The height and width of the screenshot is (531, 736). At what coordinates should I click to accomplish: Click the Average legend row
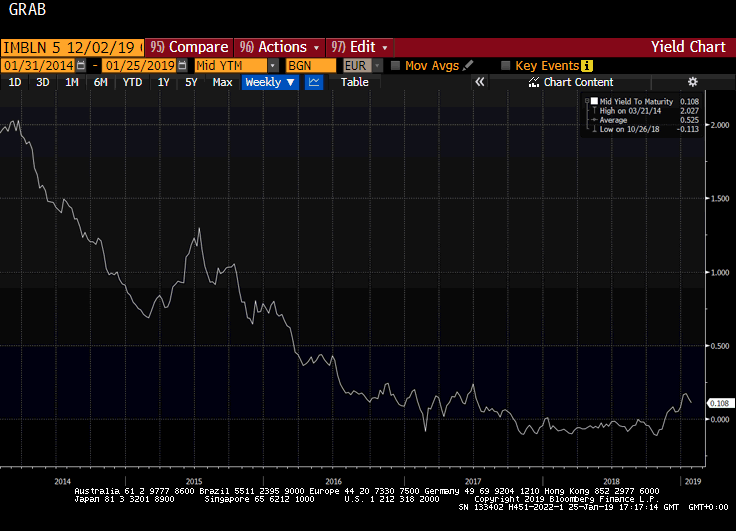click(x=645, y=120)
